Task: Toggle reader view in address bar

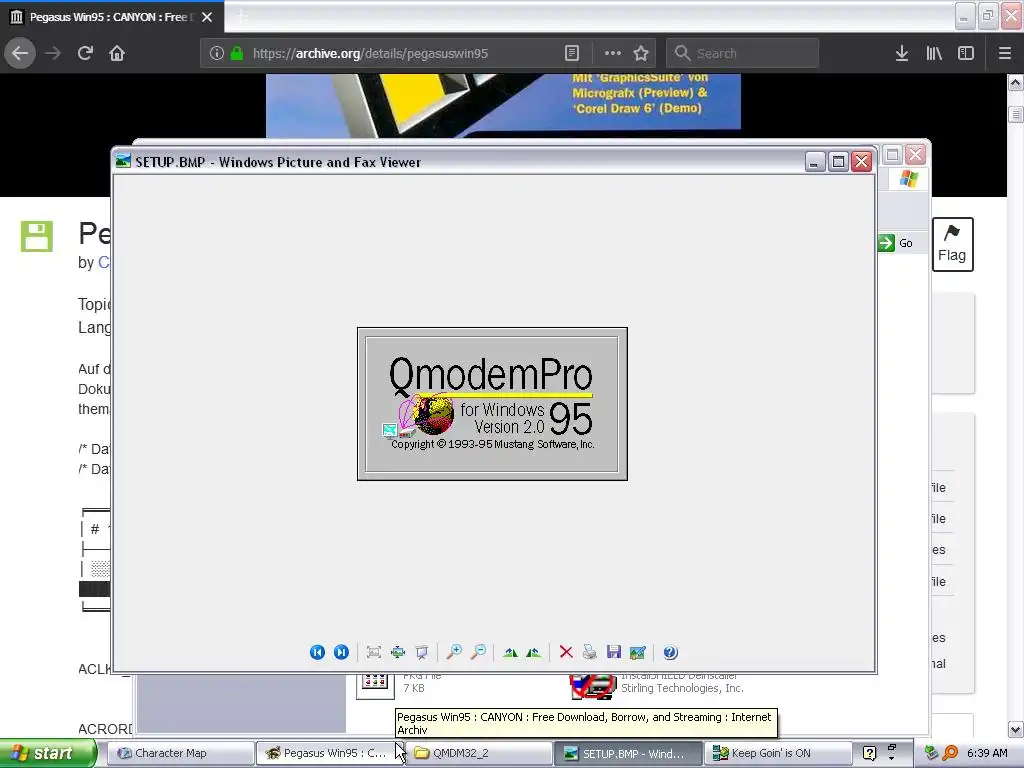Action: [572, 54]
